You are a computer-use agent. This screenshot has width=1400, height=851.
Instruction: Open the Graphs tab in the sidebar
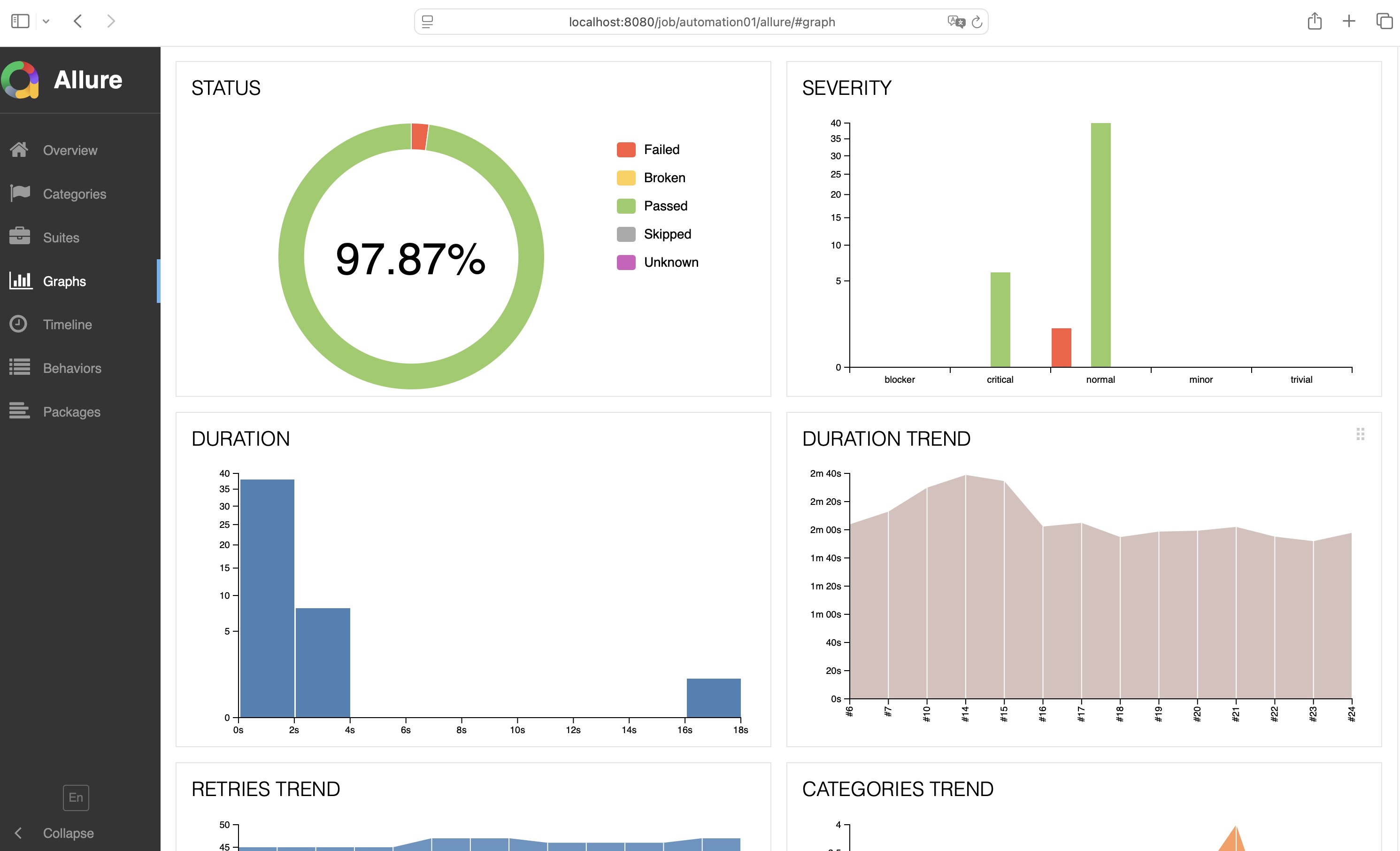[64, 281]
